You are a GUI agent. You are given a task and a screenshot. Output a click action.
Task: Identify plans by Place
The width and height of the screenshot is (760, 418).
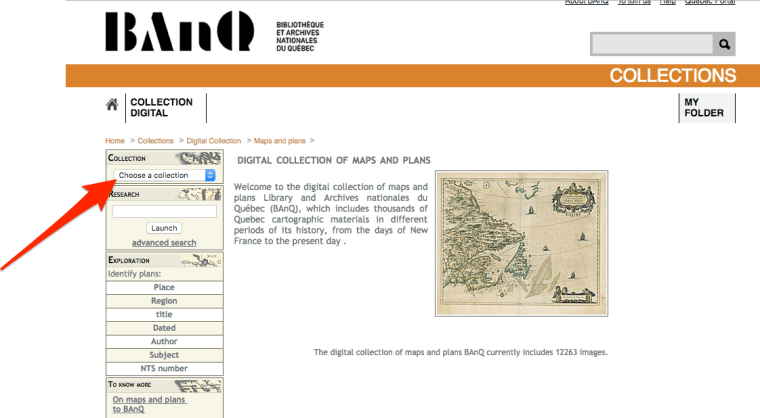(164, 288)
